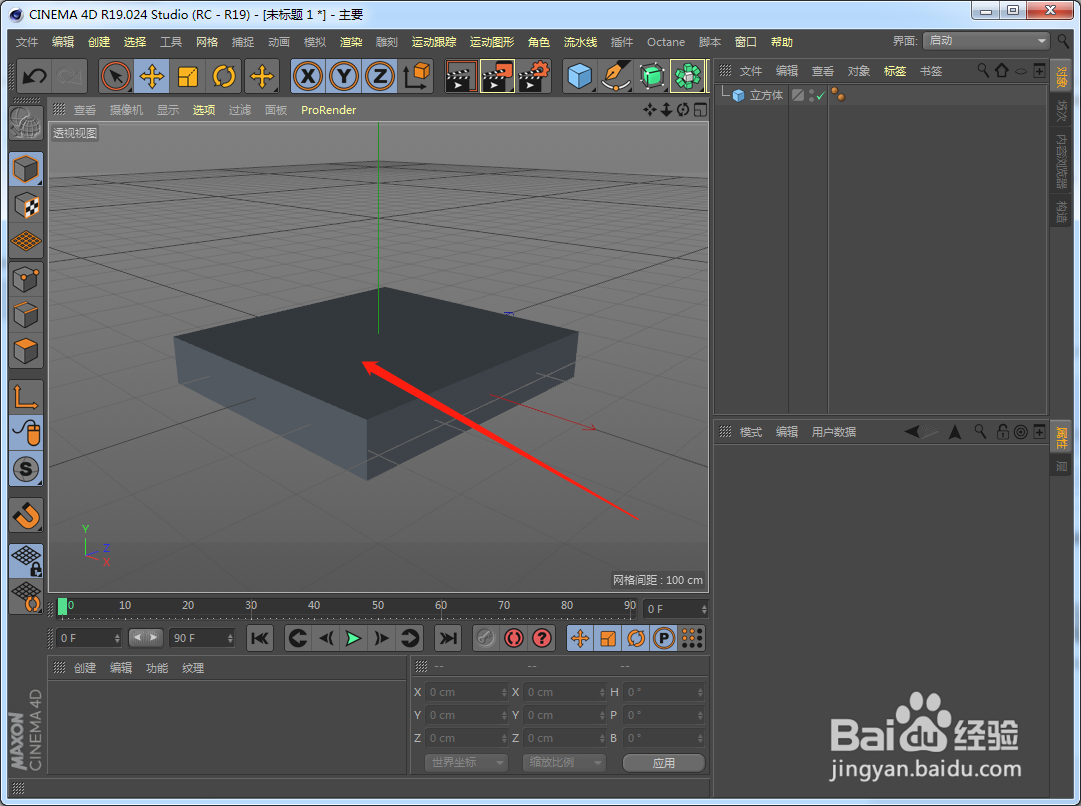1081x806 pixels.
Task: Toggle viewport Solo S icon
Action: click(26, 469)
